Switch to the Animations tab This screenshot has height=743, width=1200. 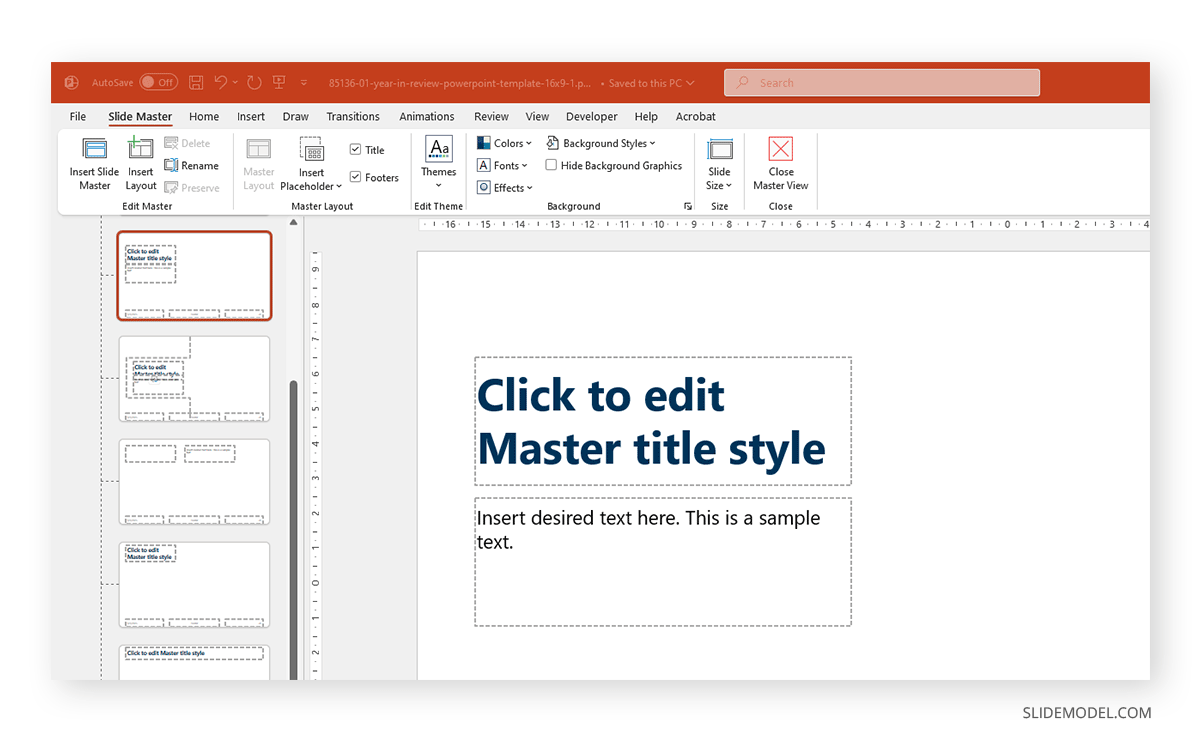[427, 116]
